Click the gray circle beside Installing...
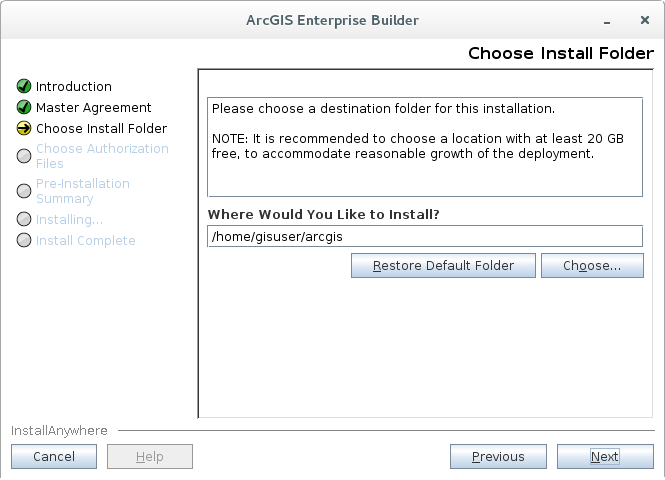The height and width of the screenshot is (480, 665). pos(24,219)
